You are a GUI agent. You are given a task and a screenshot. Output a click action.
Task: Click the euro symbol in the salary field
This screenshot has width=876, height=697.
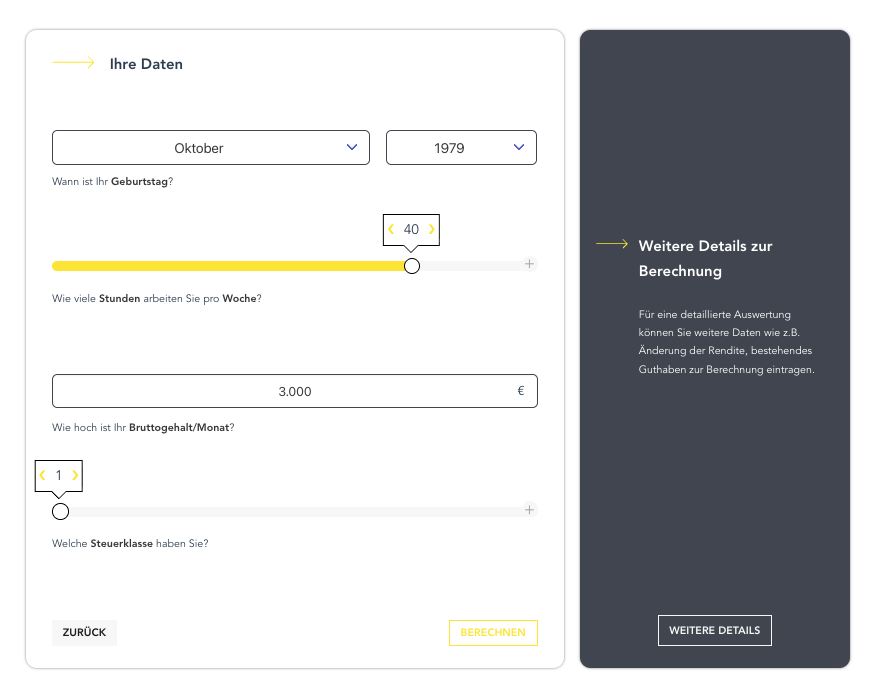click(521, 391)
